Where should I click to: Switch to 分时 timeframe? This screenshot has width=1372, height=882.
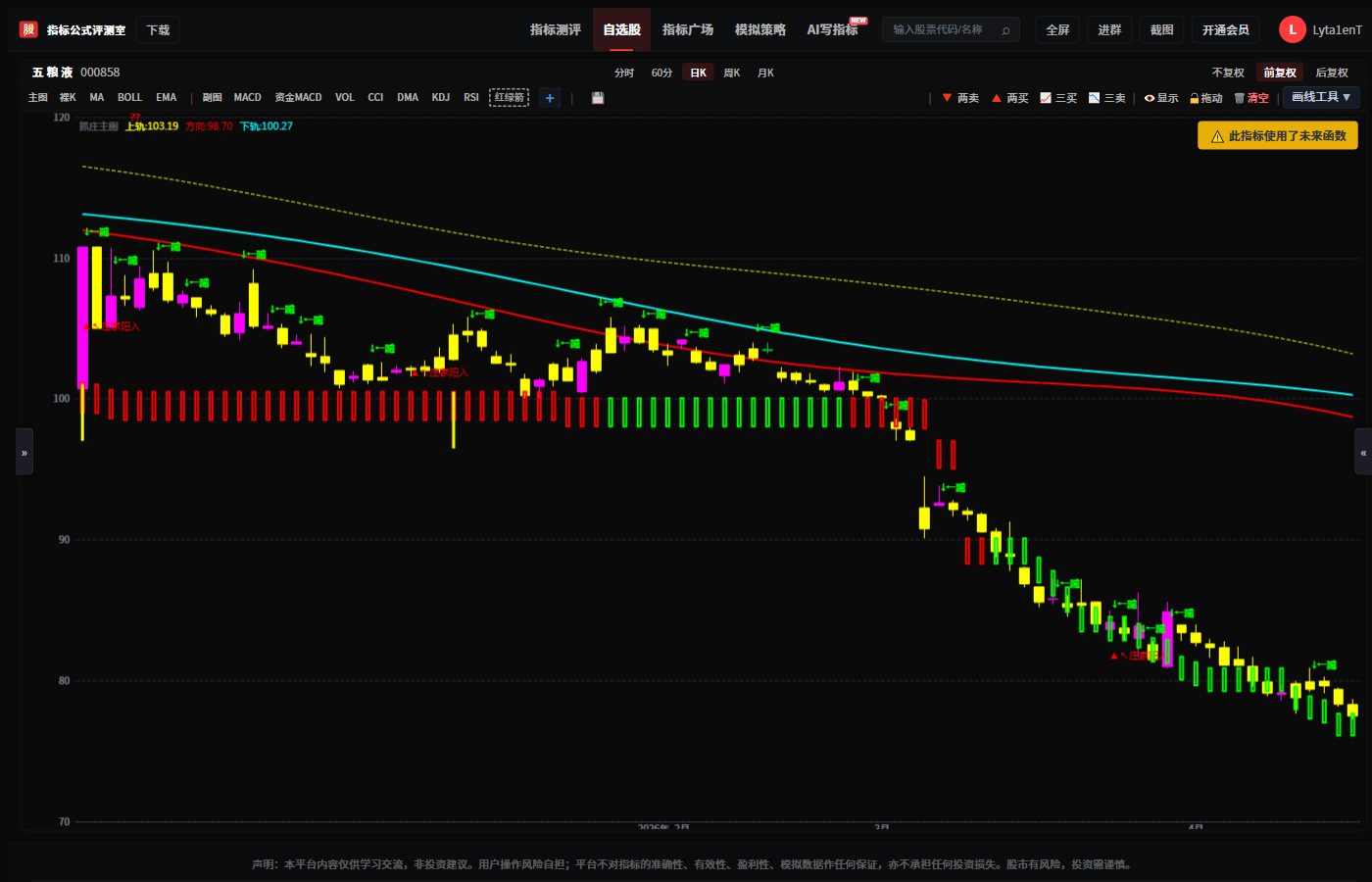pyautogui.click(x=624, y=73)
